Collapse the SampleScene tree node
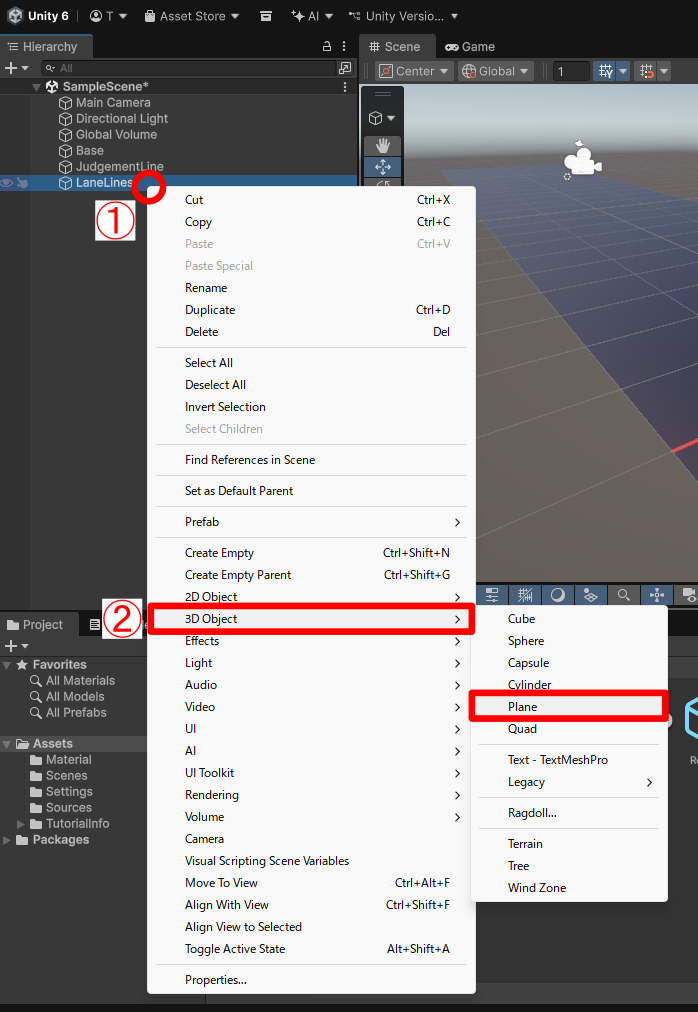The height and width of the screenshot is (1012, 698). (37, 87)
